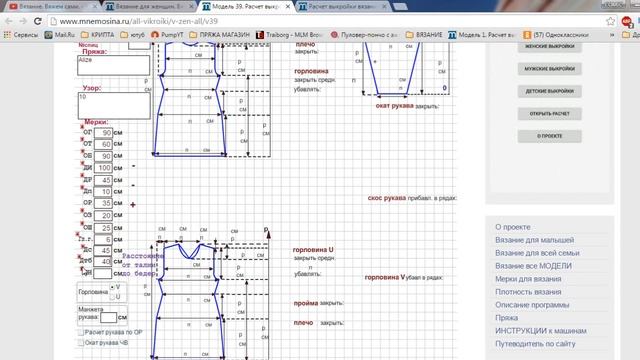Click the Дтб measurement field with 40
This screenshot has height=360, width=640.
(x=103, y=261)
